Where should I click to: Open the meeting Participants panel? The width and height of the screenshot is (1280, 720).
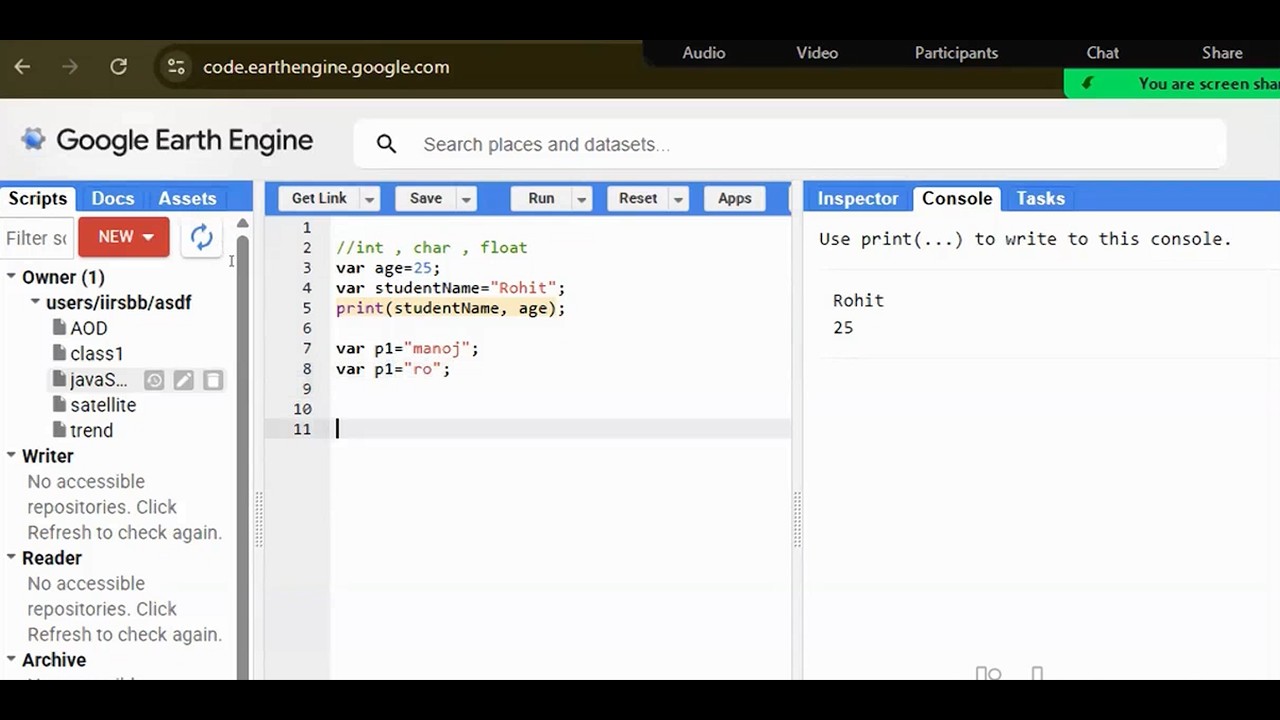[956, 53]
